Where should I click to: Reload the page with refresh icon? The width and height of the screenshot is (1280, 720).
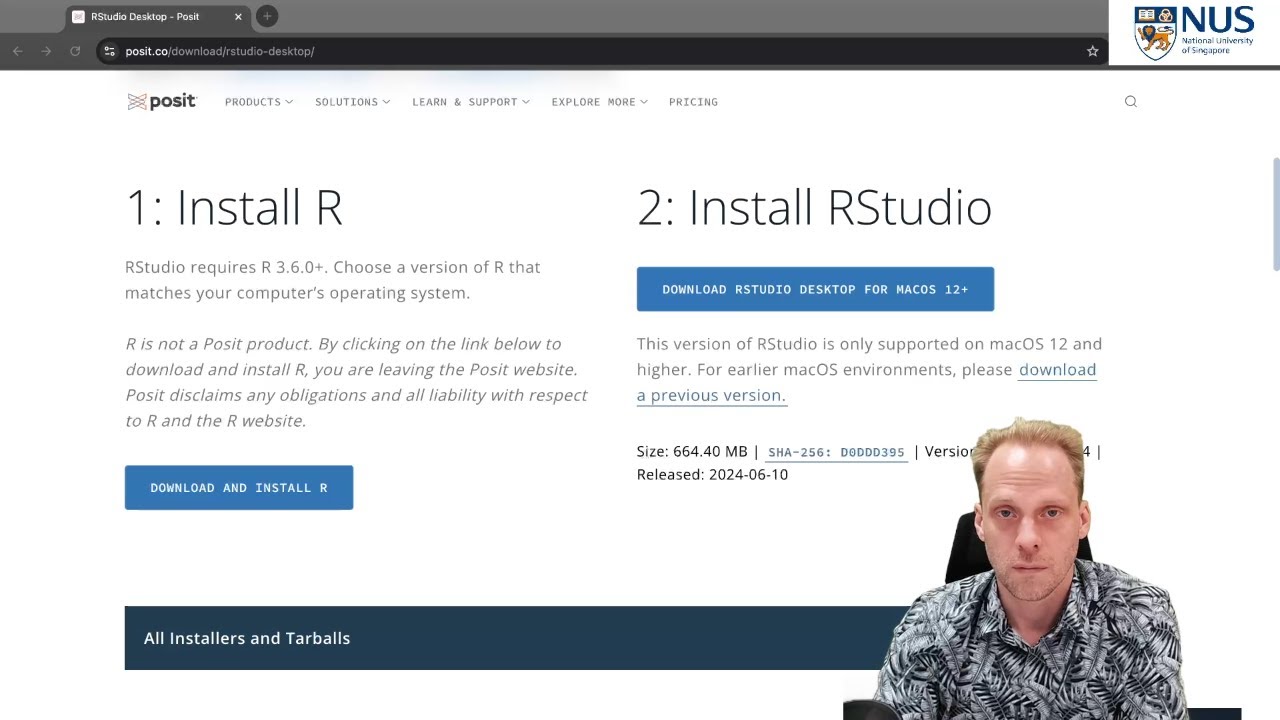(x=75, y=51)
